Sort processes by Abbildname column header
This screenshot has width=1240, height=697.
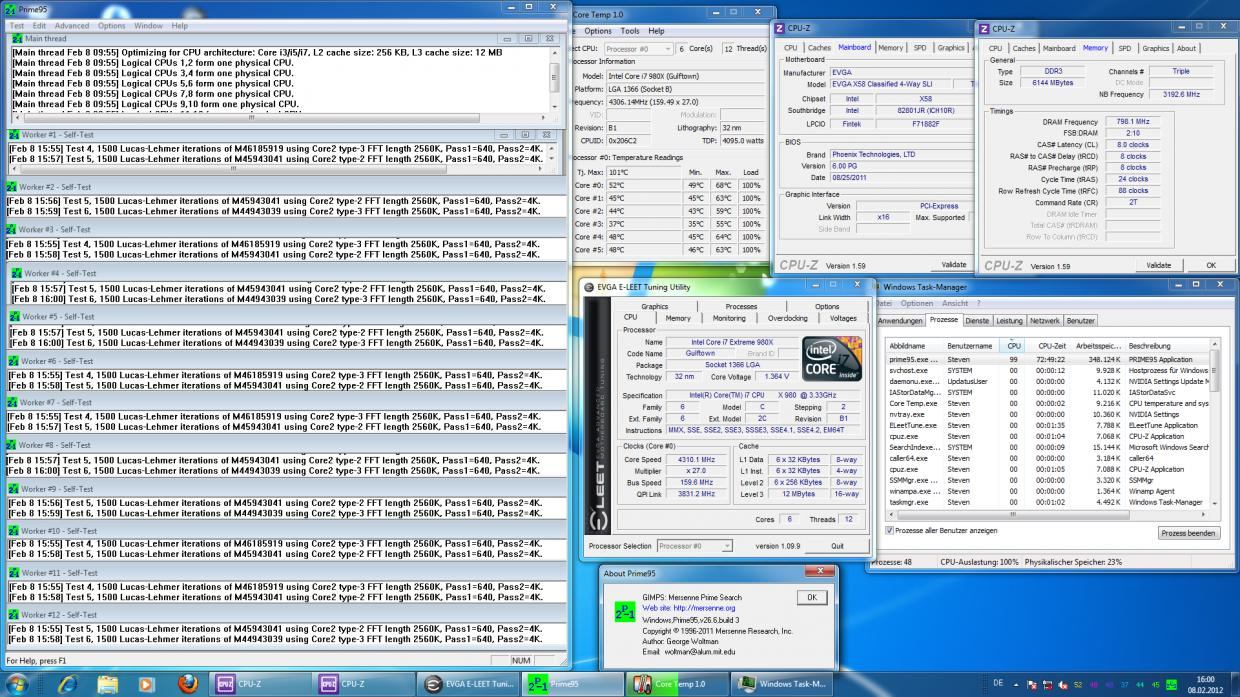[914, 345]
